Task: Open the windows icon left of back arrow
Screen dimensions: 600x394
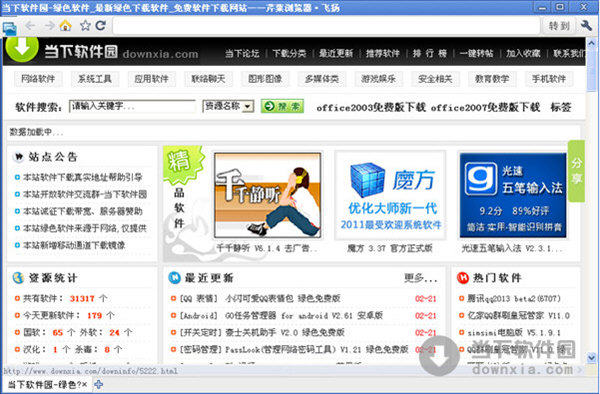Action: tap(9, 28)
